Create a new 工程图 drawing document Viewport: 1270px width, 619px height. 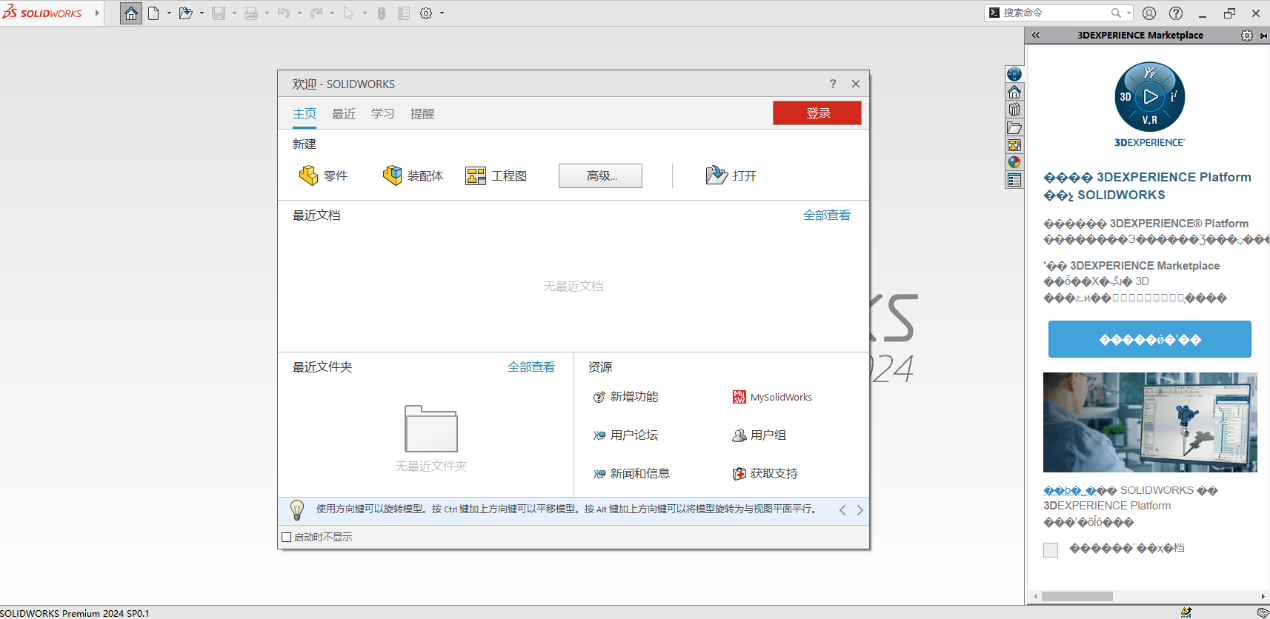[x=496, y=176]
